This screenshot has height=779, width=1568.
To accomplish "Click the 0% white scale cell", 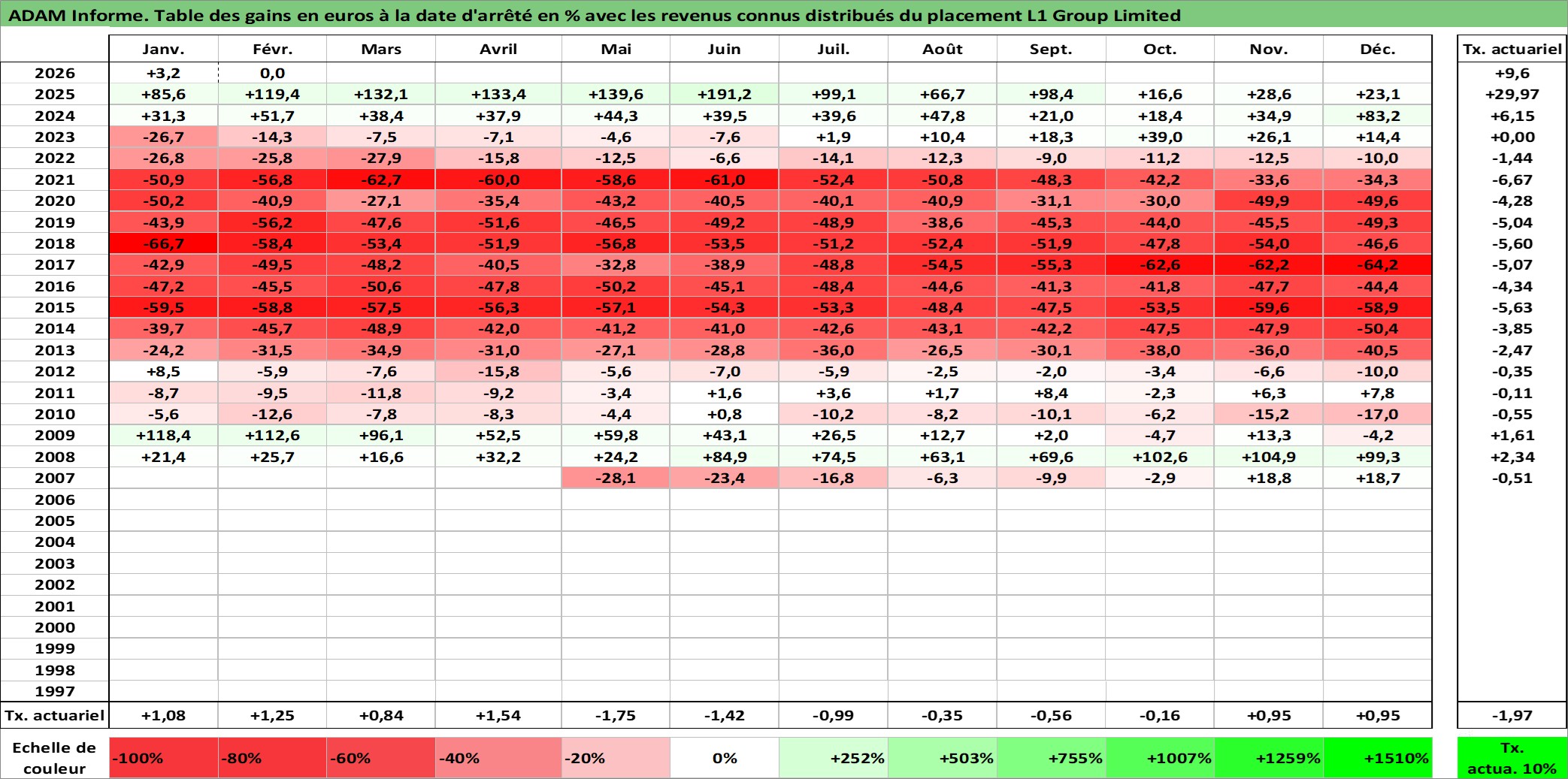I will click(x=724, y=758).
